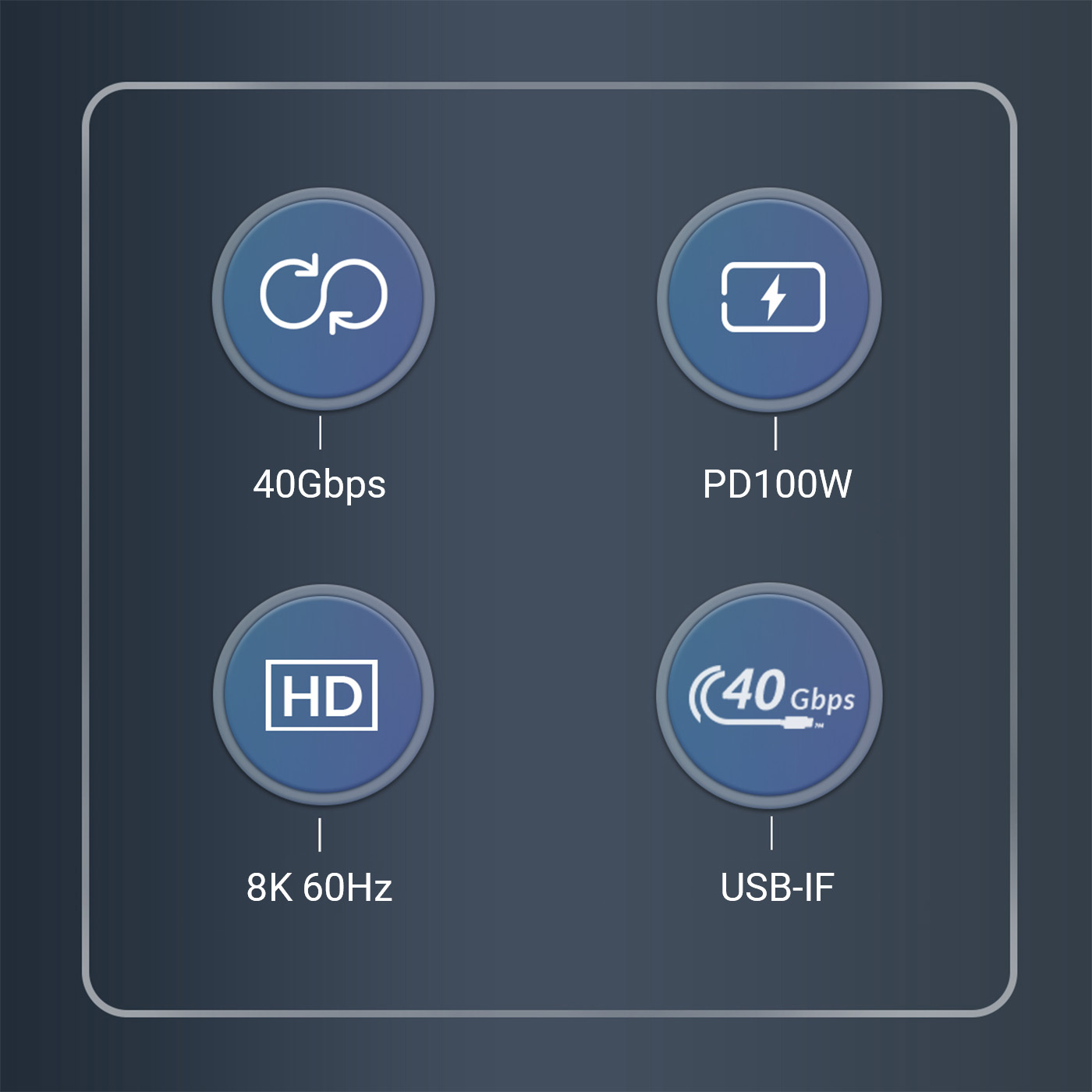Image resolution: width=1092 pixels, height=1092 pixels.
Task: Click the upper arrowhead of the loop icon
Action: coord(310,264)
